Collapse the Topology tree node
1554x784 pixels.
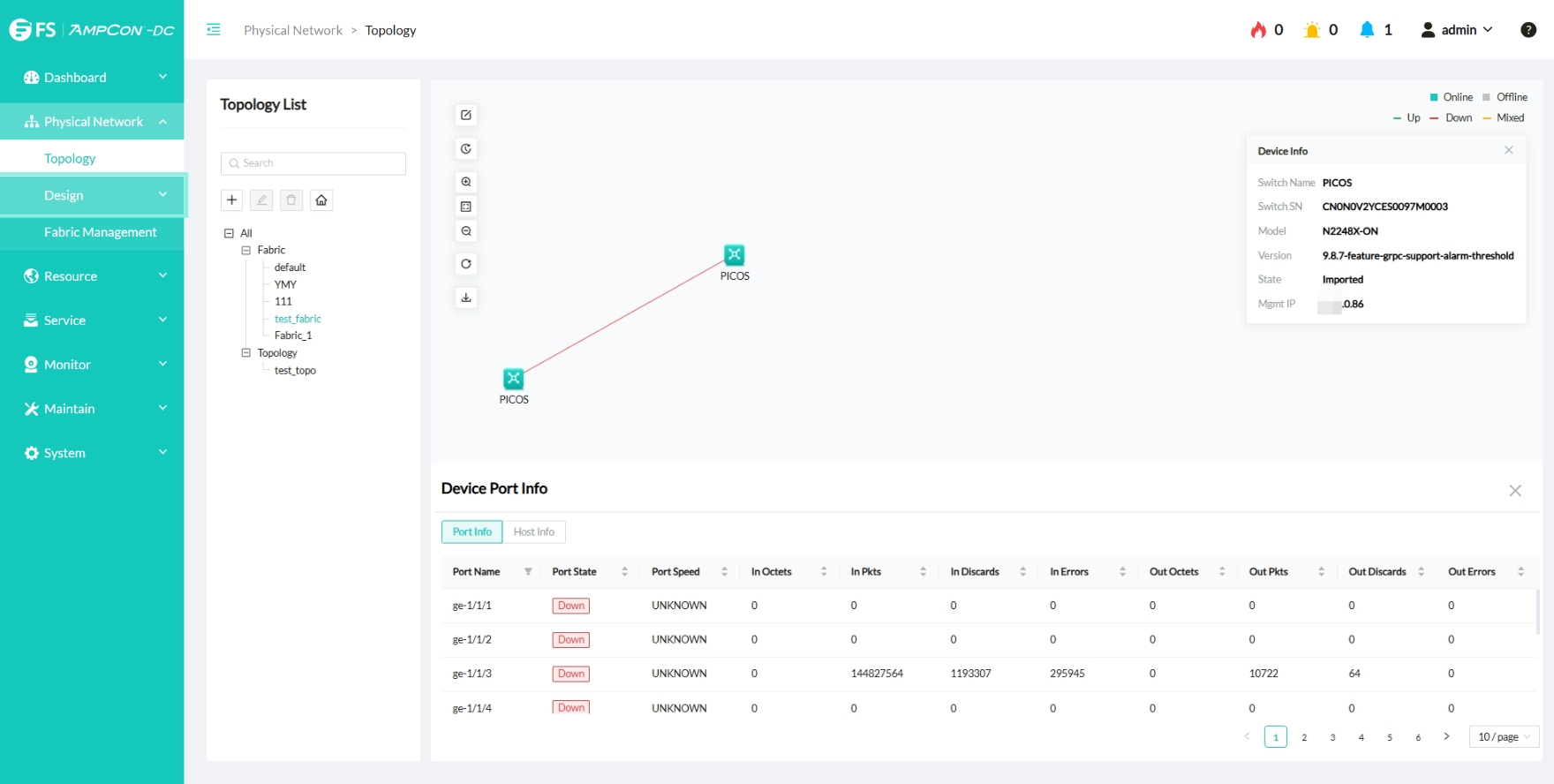[246, 353]
